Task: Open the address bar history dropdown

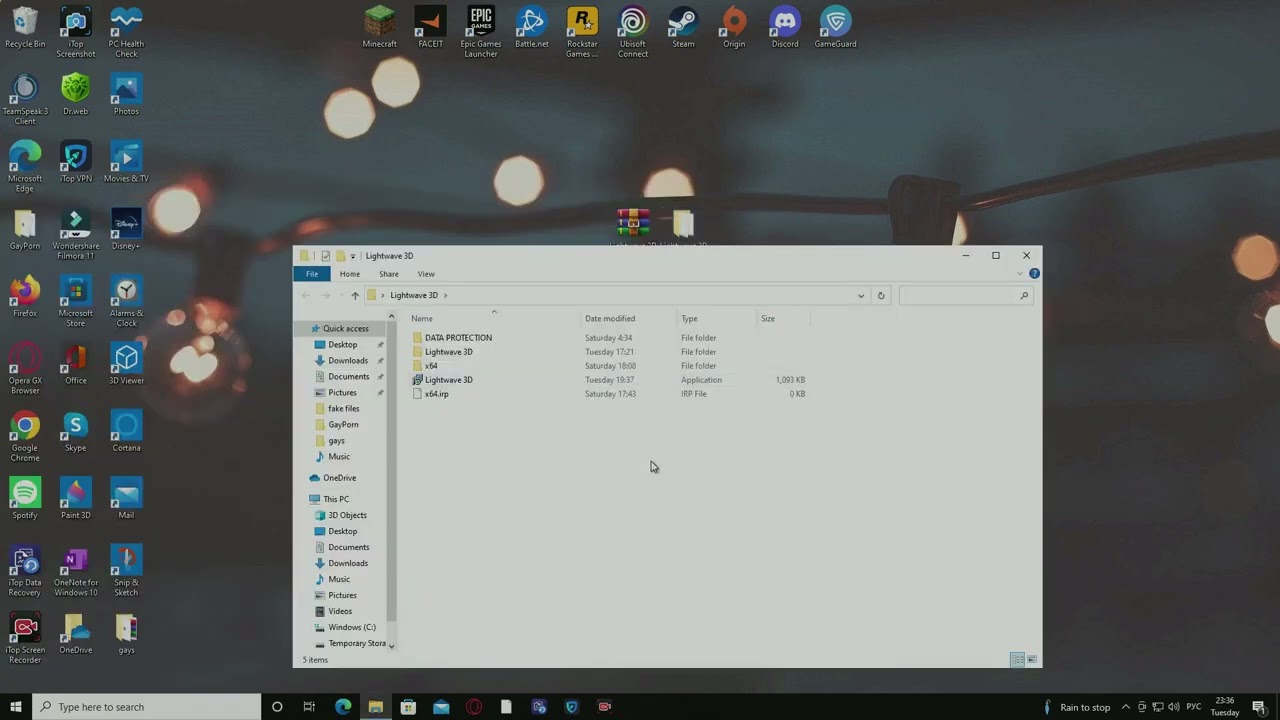Action: click(861, 296)
